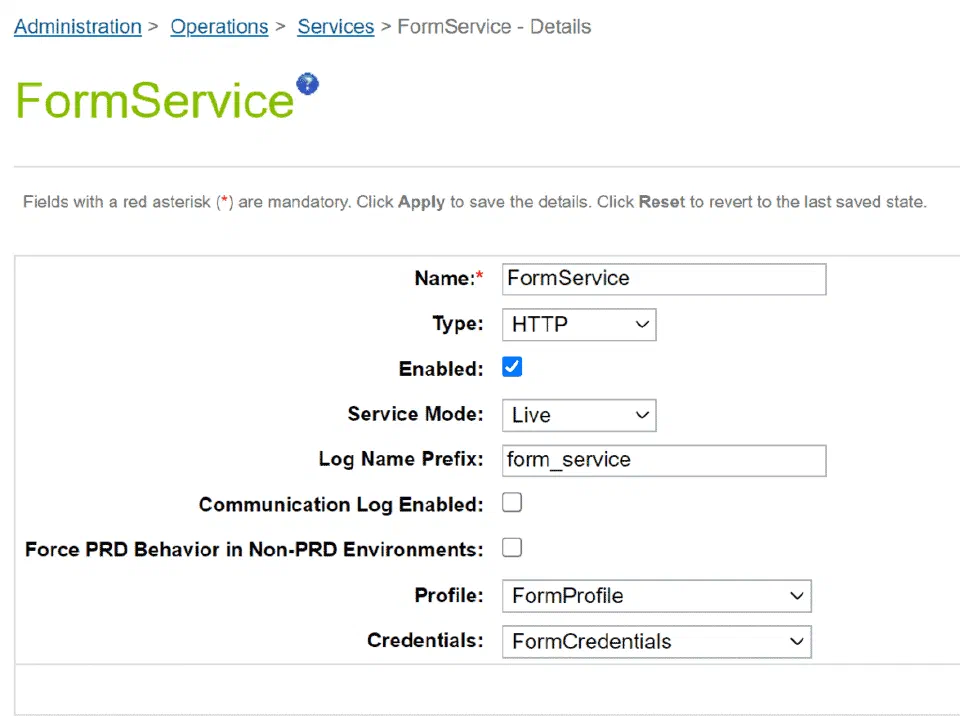Click the Credentials label
This screenshot has width=960, height=728.
[x=425, y=640]
